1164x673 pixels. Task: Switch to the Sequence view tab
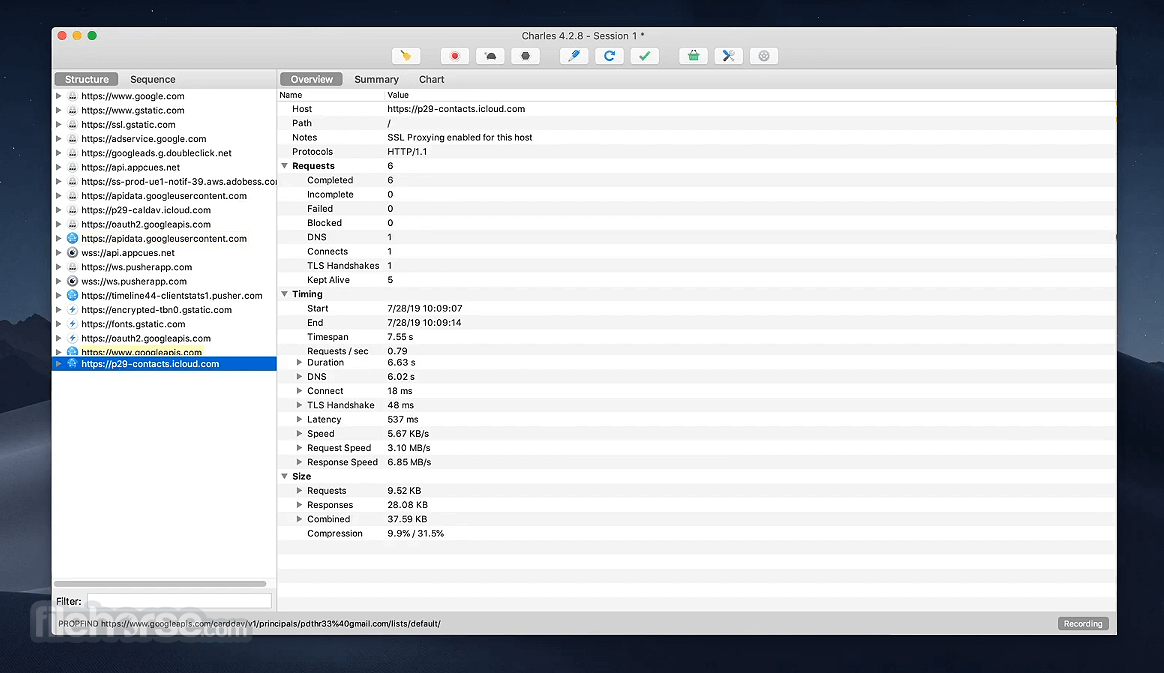153,79
